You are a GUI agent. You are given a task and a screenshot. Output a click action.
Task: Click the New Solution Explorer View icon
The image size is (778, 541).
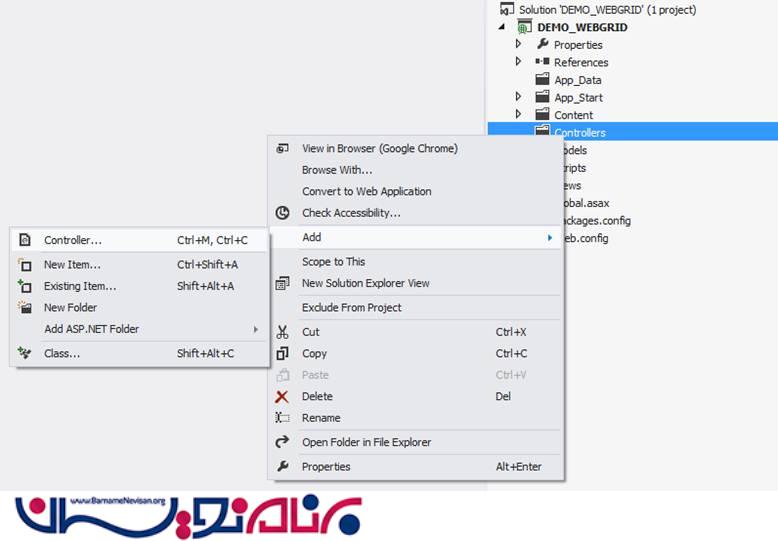[282, 283]
